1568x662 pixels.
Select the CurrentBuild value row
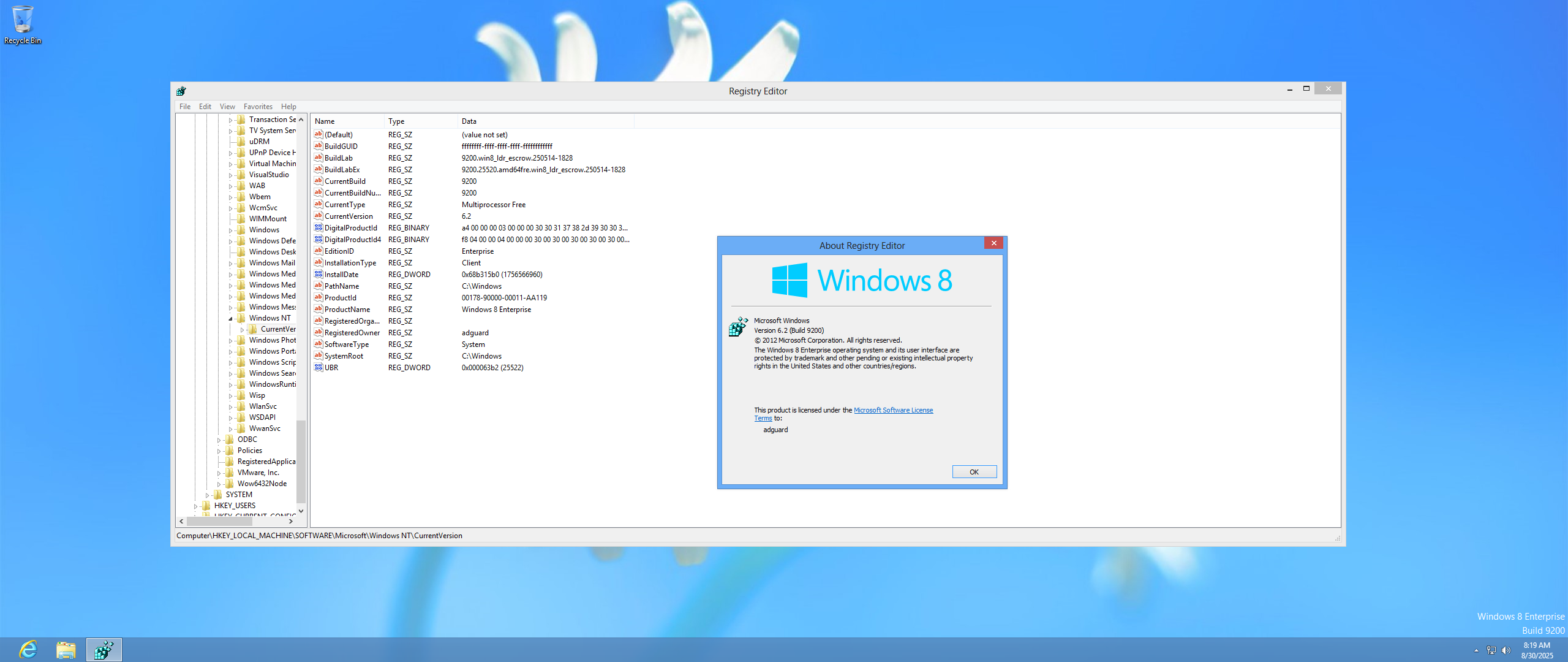tap(345, 181)
